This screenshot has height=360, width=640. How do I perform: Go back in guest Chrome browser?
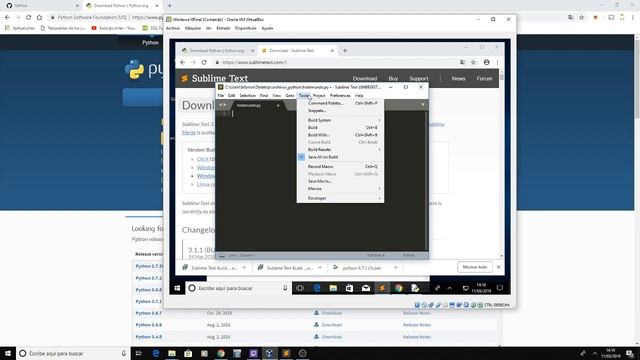[182, 62]
